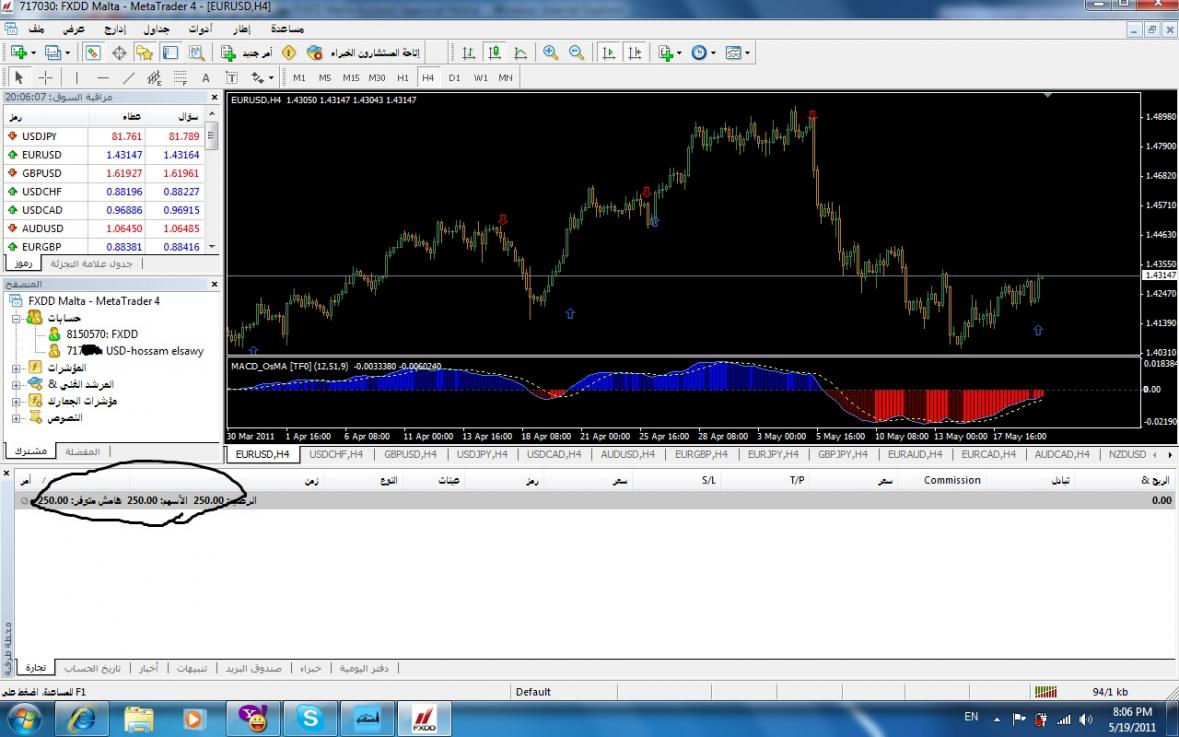Select the Fibonacci retracement tool

pyautogui.click(x=180, y=77)
